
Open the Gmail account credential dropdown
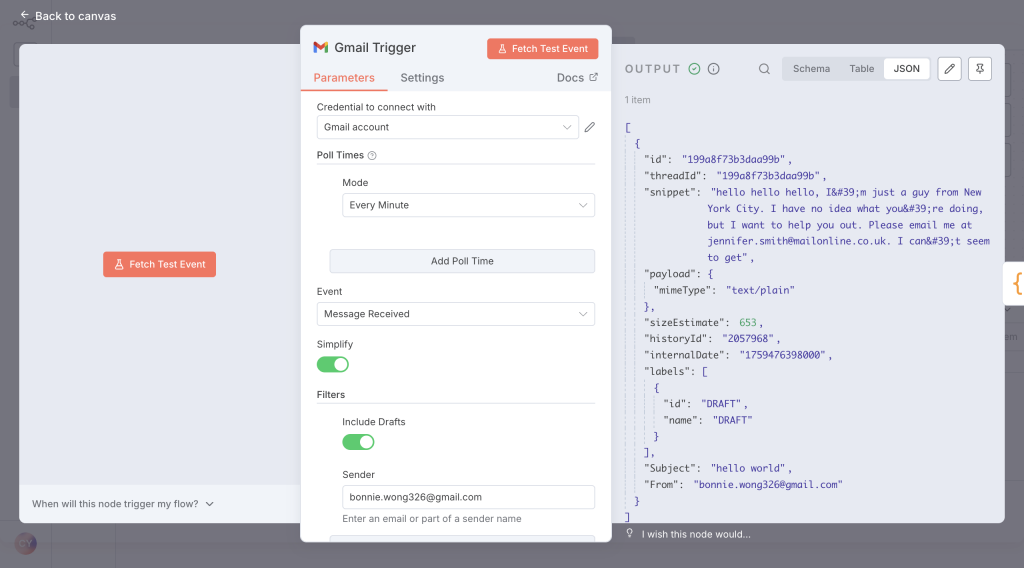447,127
